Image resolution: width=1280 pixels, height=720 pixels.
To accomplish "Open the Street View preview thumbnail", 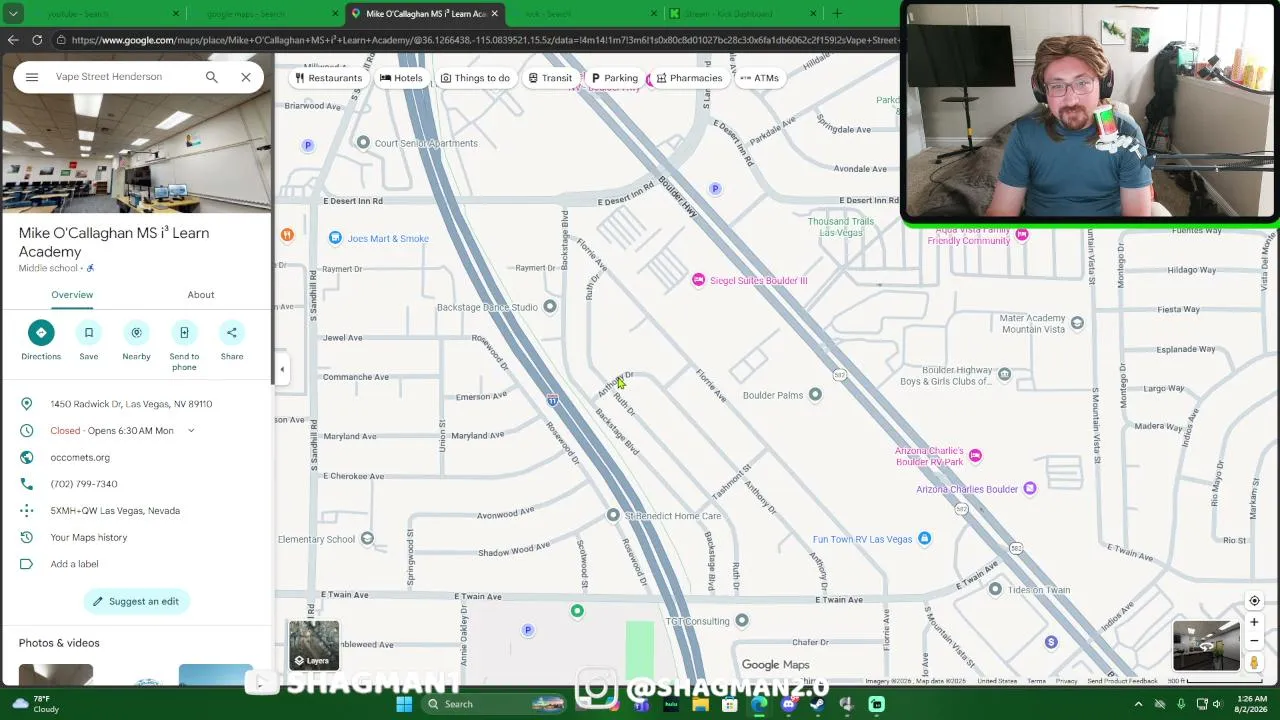I will [1206, 645].
